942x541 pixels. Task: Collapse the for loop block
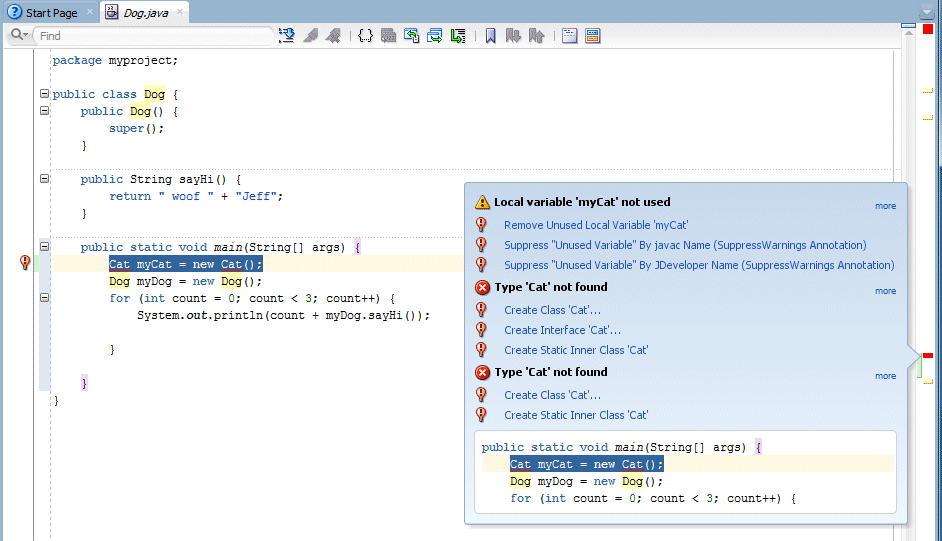click(x=44, y=297)
